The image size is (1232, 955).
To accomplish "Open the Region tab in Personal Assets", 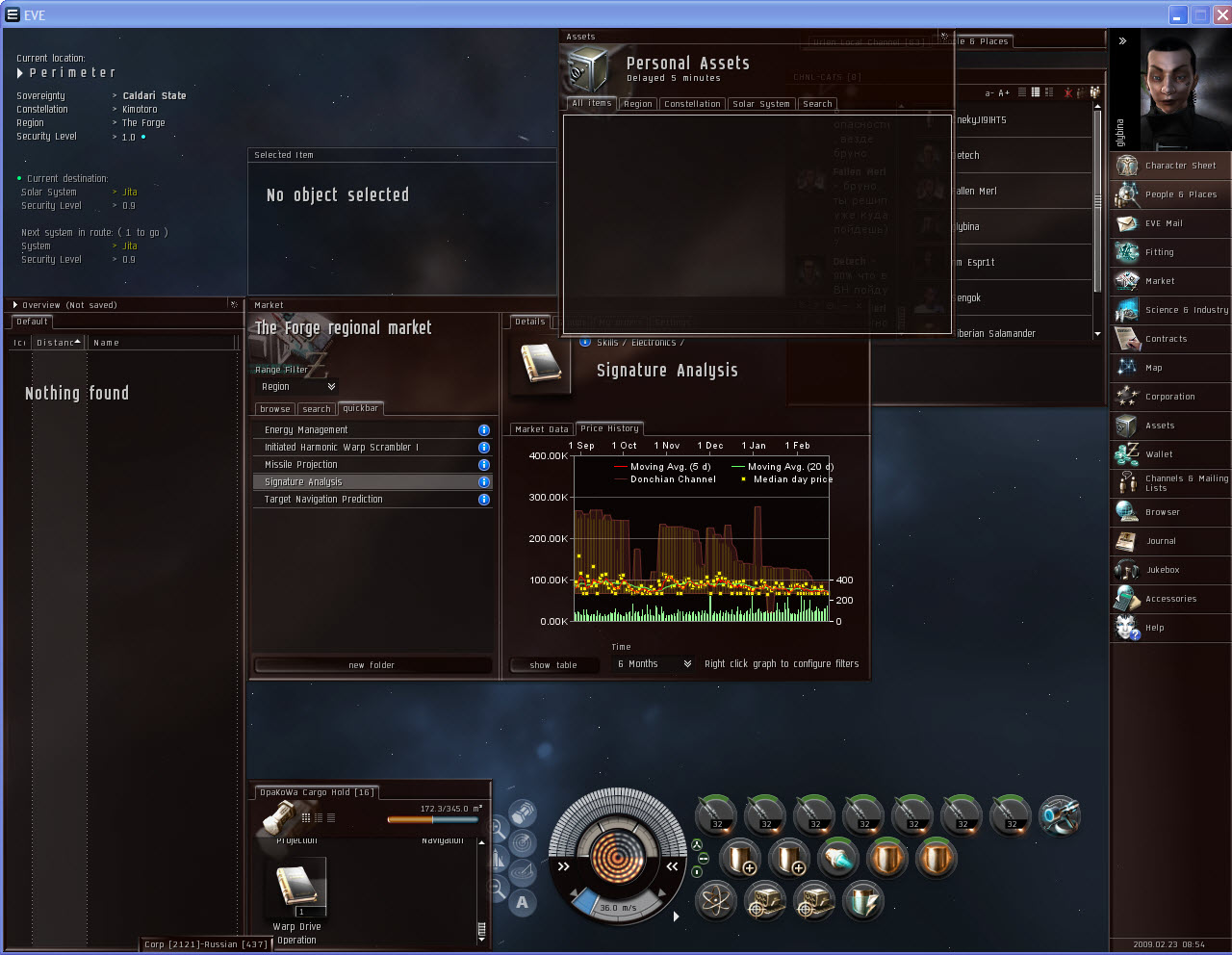I will pyautogui.click(x=638, y=104).
